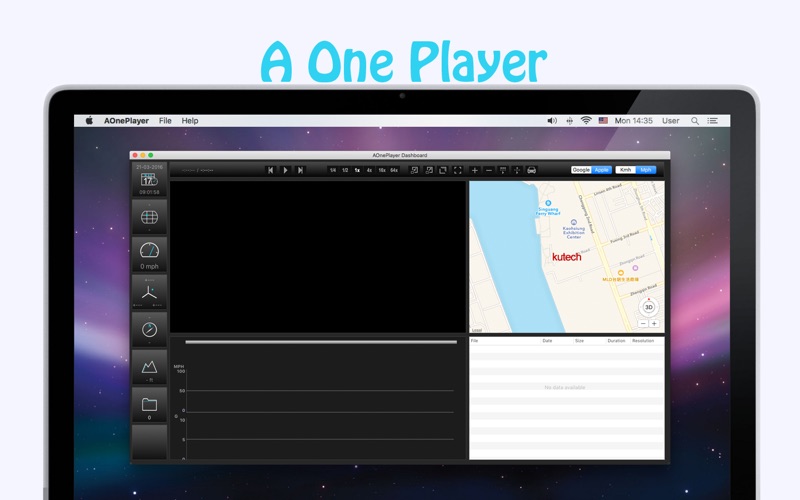
Task: Switch map provider to Apple
Action: (x=602, y=170)
